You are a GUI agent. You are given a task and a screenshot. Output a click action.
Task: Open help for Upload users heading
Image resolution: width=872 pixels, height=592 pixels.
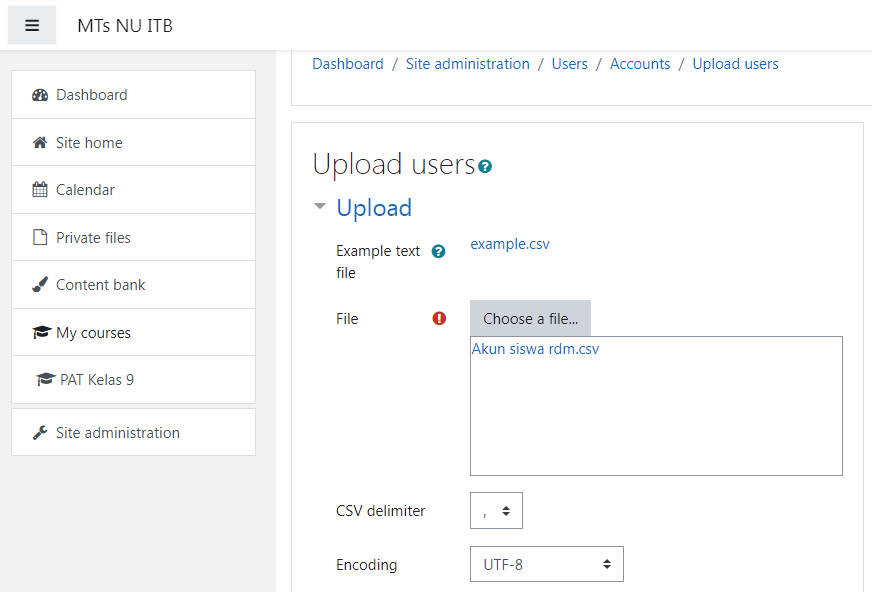pyautogui.click(x=485, y=166)
